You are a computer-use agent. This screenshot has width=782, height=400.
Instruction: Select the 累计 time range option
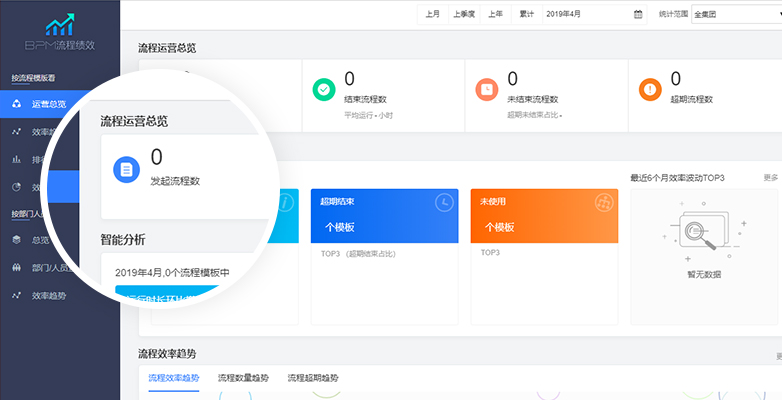[526, 14]
